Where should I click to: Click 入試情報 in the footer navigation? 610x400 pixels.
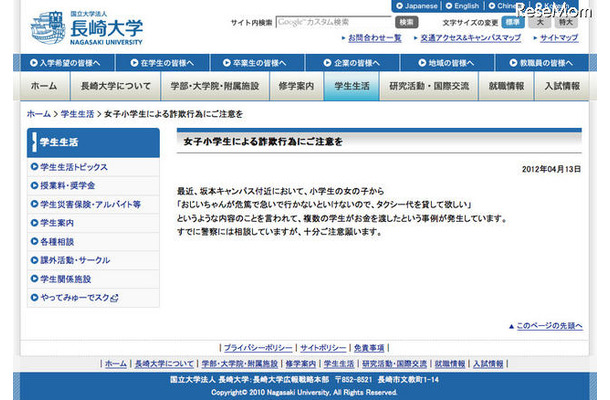(488, 364)
